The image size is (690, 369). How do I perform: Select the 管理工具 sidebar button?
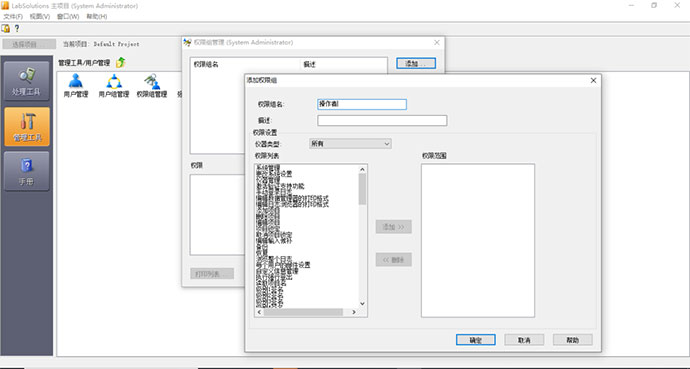(27, 127)
